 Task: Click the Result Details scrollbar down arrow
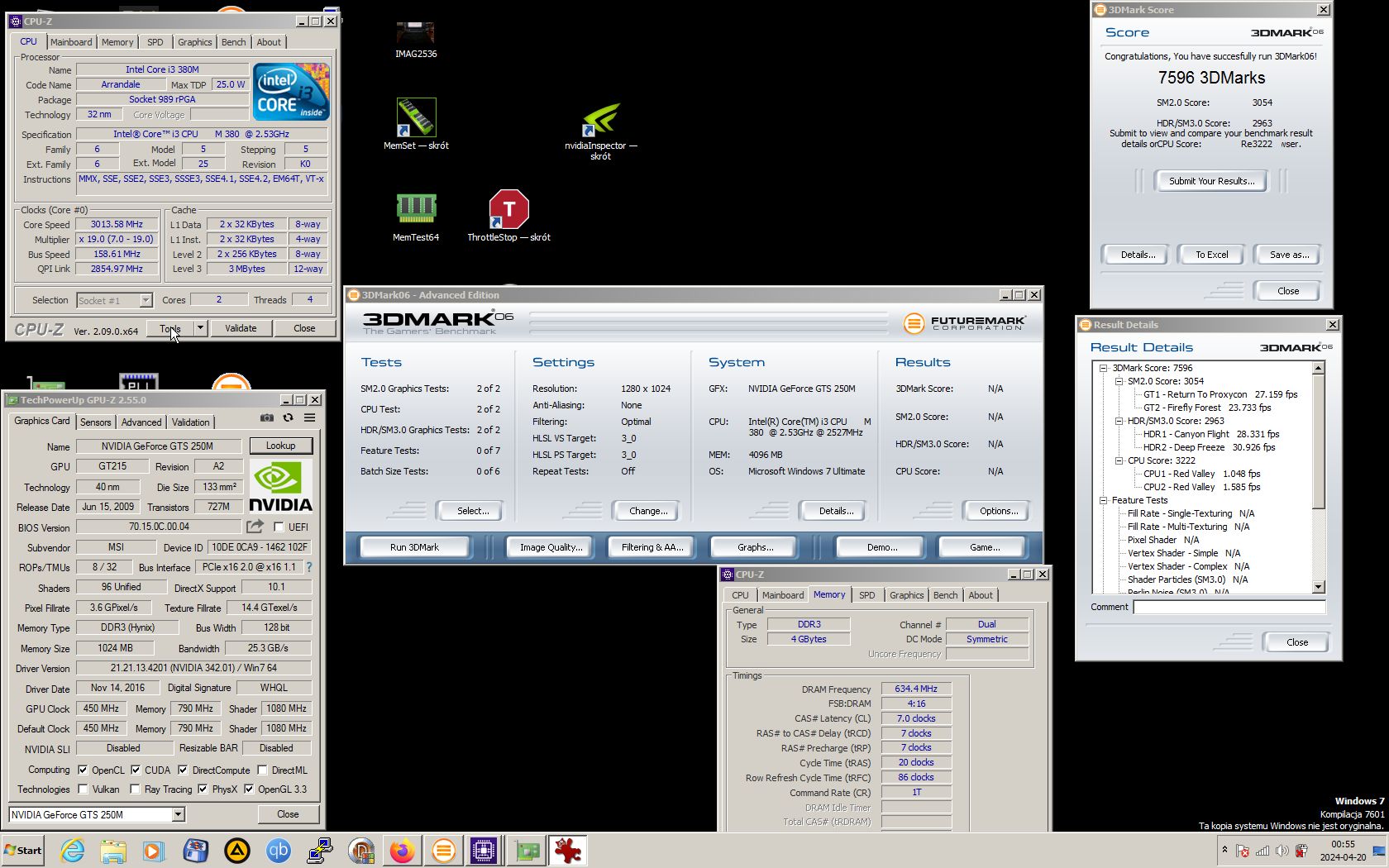1319,587
